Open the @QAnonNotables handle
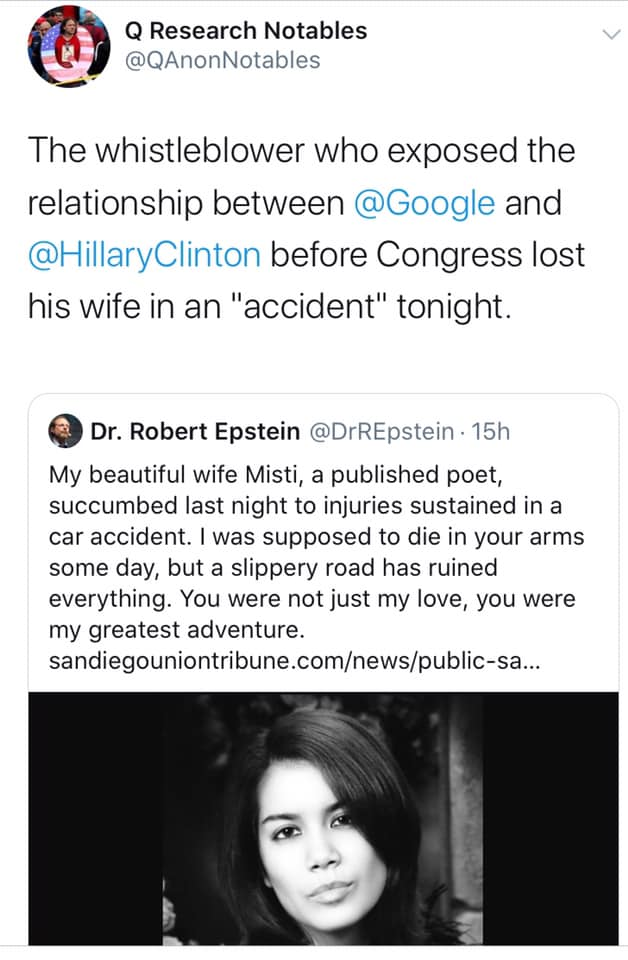The height and width of the screenshot is (960, 628). [x=222, y=60]
